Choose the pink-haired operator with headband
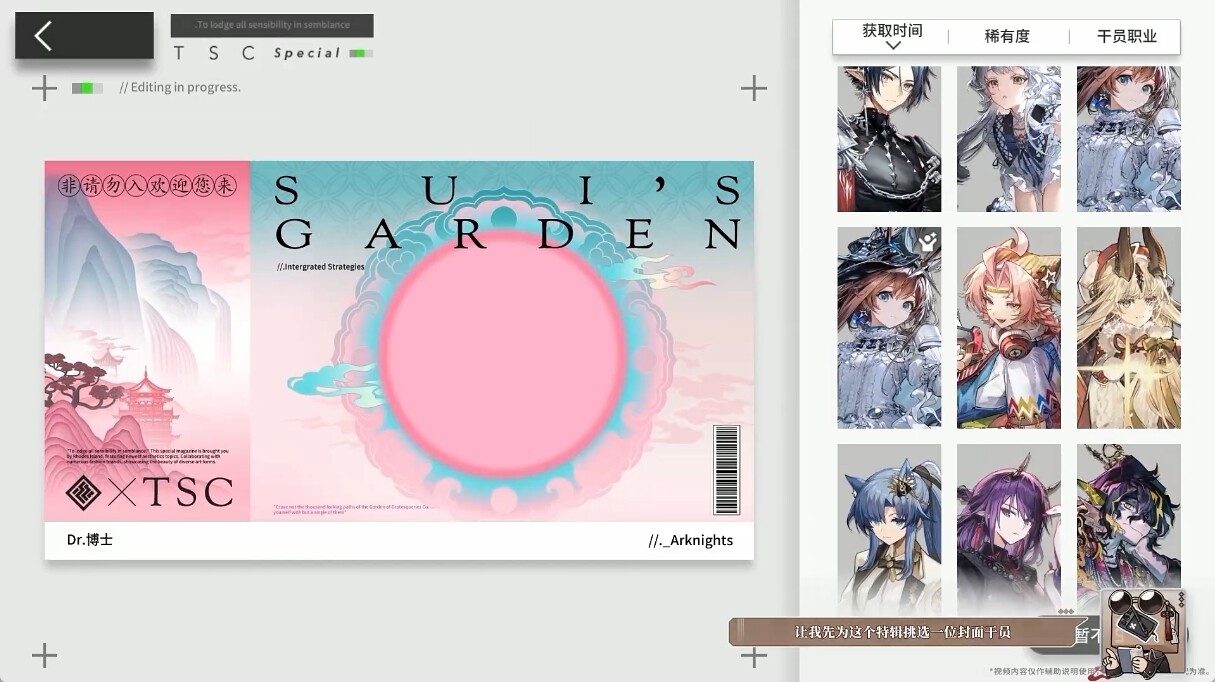 click(x=1008, y=328)
